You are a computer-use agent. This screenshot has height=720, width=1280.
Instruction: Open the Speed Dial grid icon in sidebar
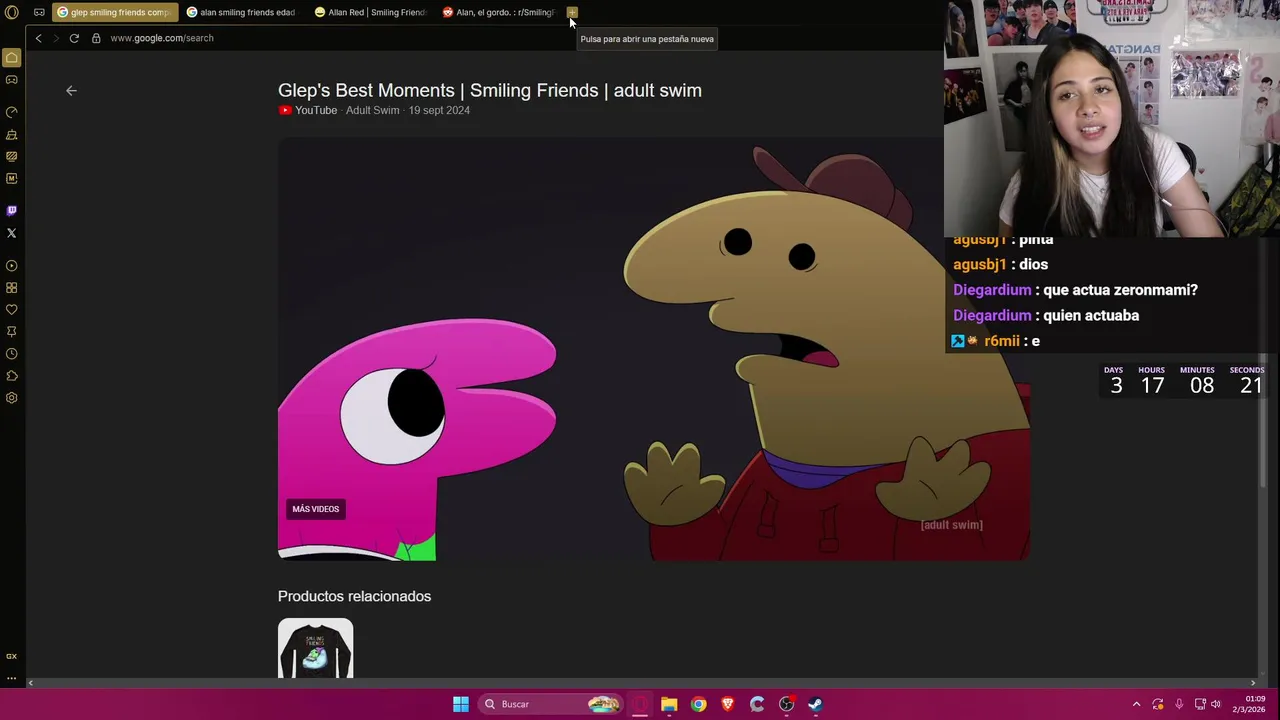12,288
